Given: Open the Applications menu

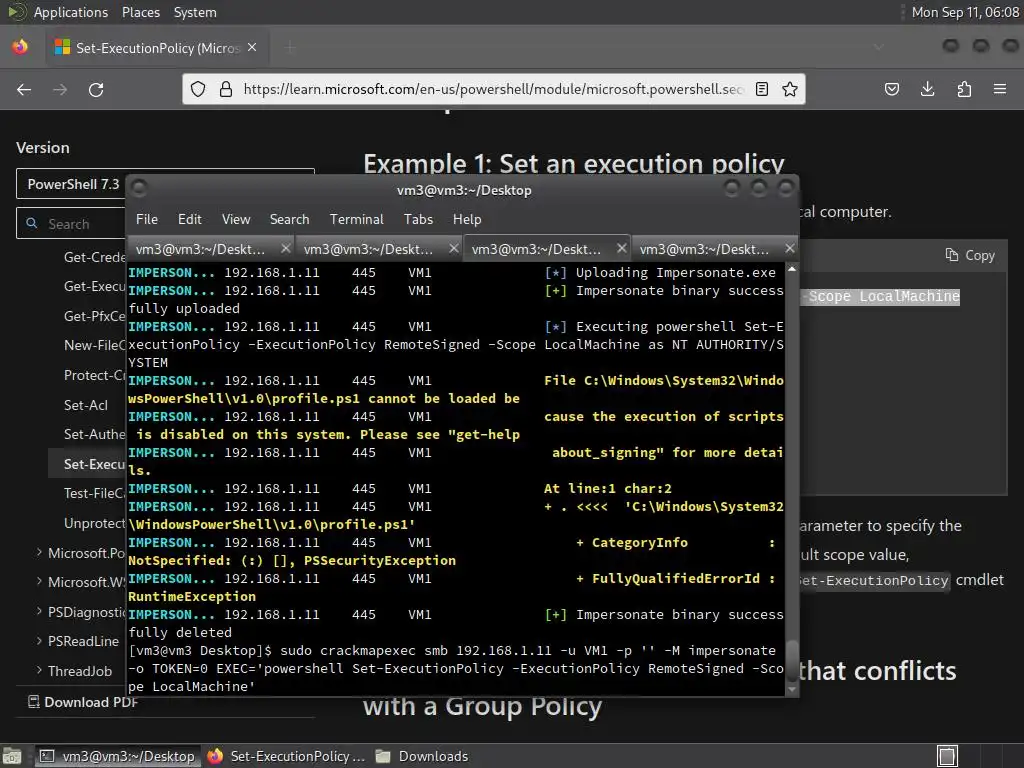Looking at the screenshot, I should point(71,12).
